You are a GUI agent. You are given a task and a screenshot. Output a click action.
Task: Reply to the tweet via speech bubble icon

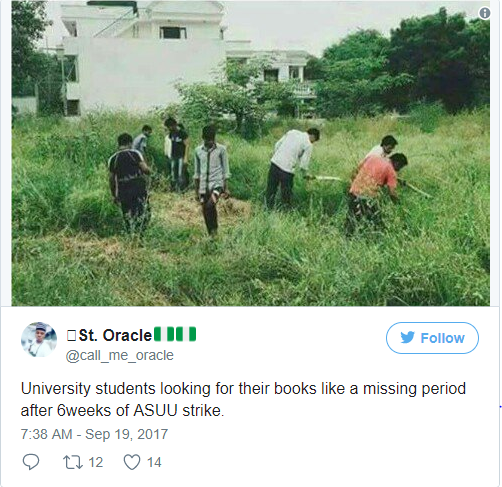(31, 462)
